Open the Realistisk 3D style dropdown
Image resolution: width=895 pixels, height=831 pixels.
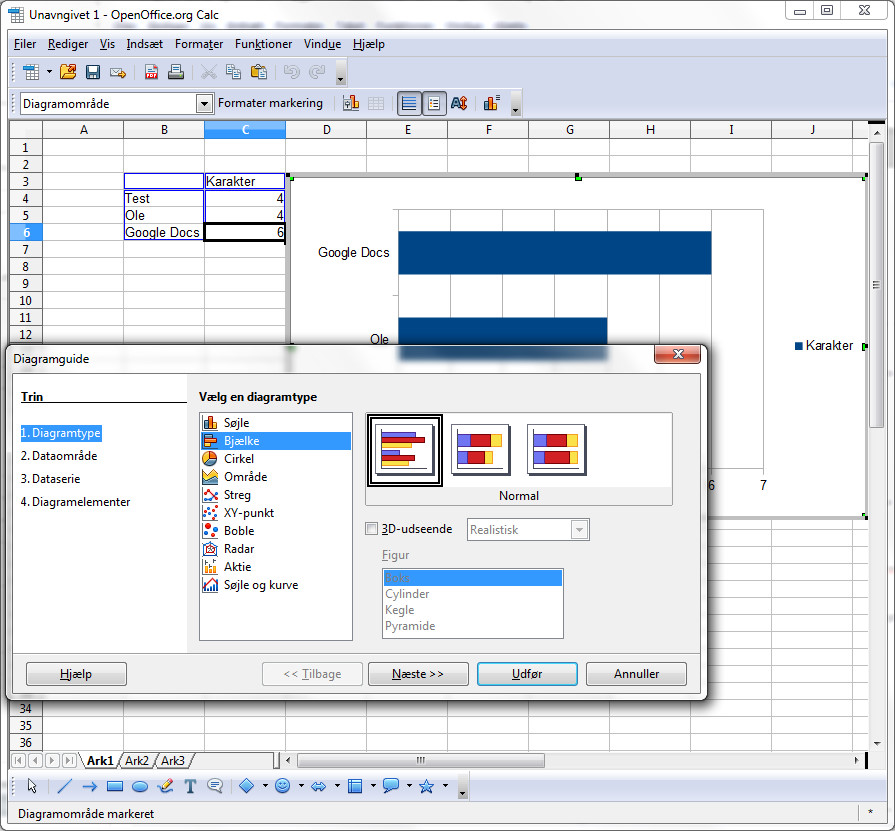click(579, 530)
